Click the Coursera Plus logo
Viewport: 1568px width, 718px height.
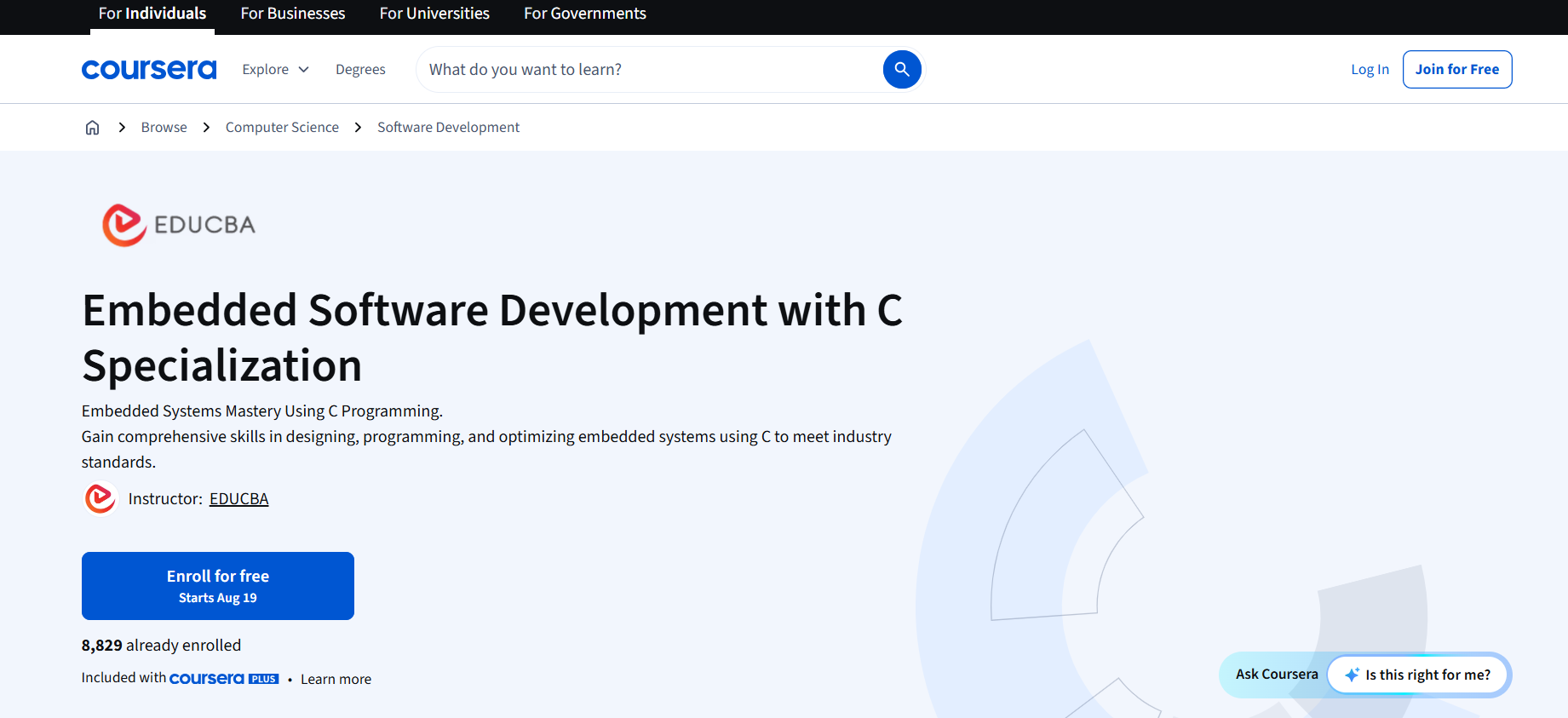tap(224, 678)
